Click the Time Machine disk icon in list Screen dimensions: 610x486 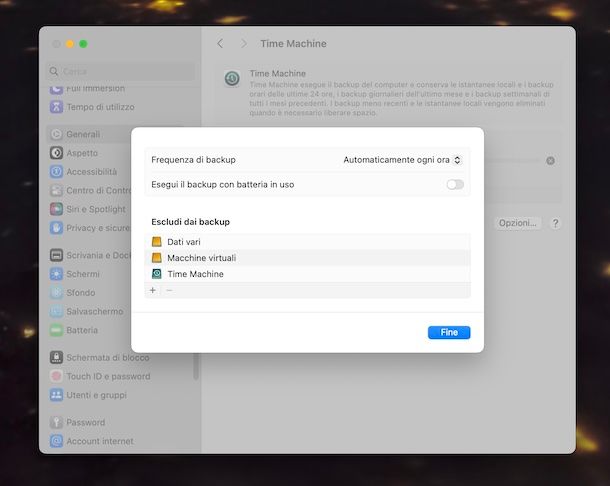point(156,274)
